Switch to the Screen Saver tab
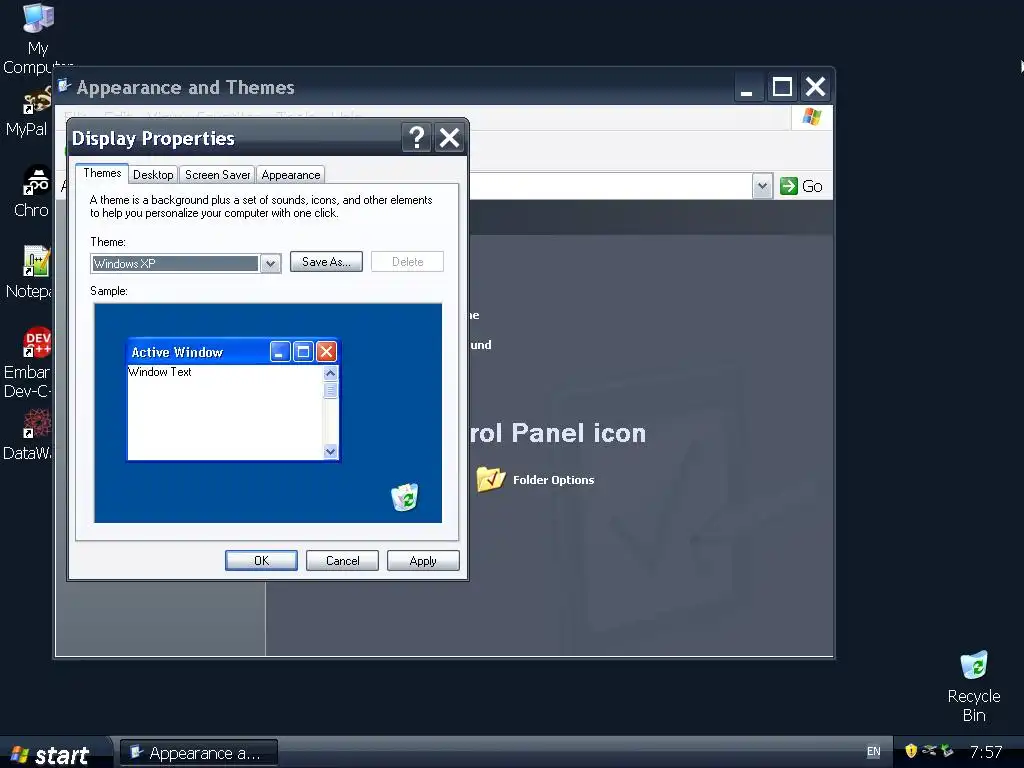Image resolution: width=1024 pixels, height=768 pixels. coord(217,174)
